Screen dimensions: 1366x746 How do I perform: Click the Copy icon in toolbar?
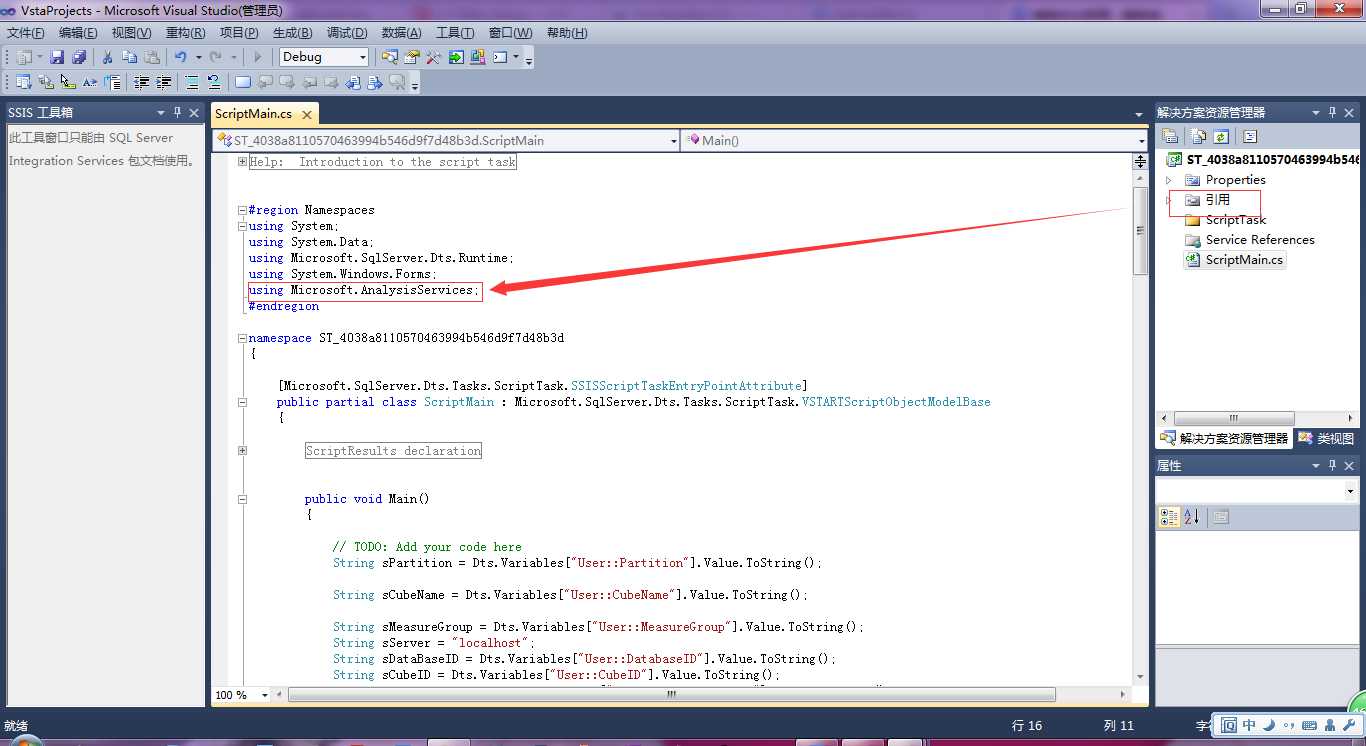tap(129, 57)
